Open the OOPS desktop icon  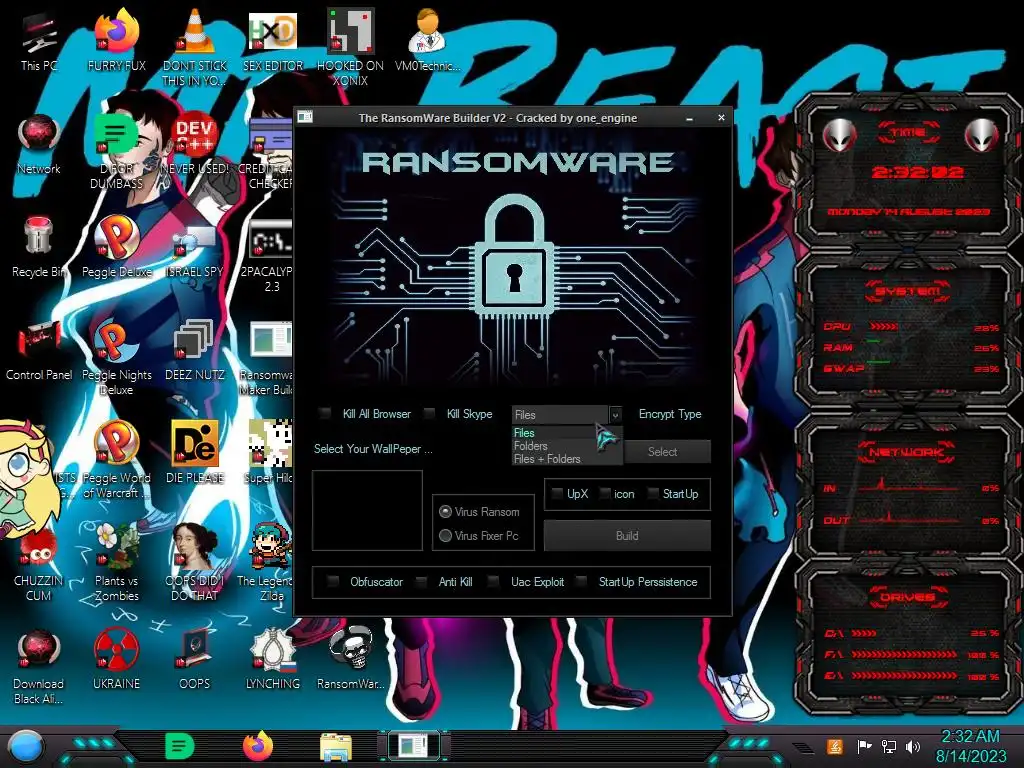click(x=195, y=660)
